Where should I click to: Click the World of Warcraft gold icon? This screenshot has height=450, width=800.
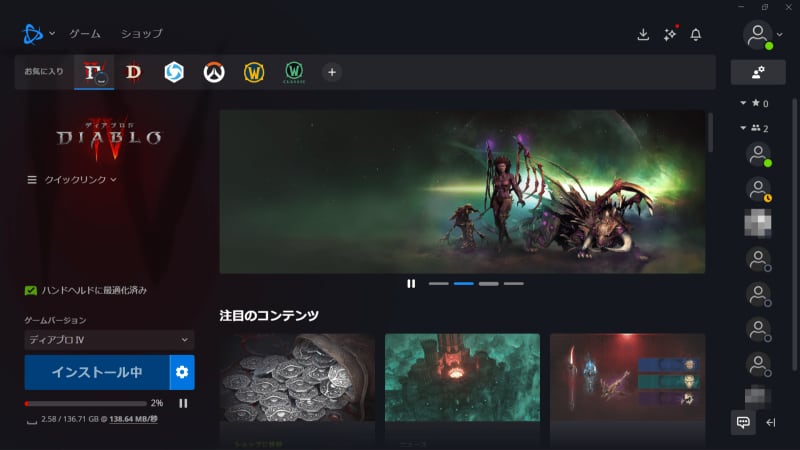[x=254, y=72]
